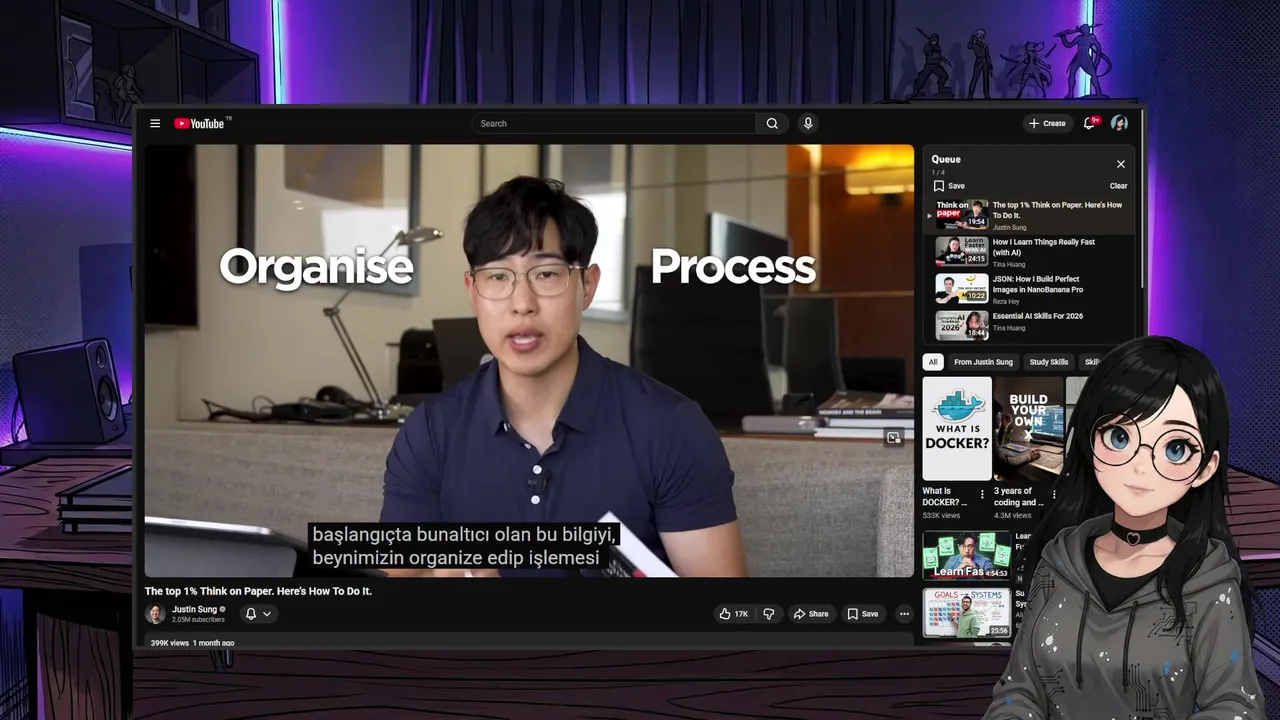This screenshot has width=1280, height=720.
Task: Click '533K views' under What is Docker
Action: 941,515
